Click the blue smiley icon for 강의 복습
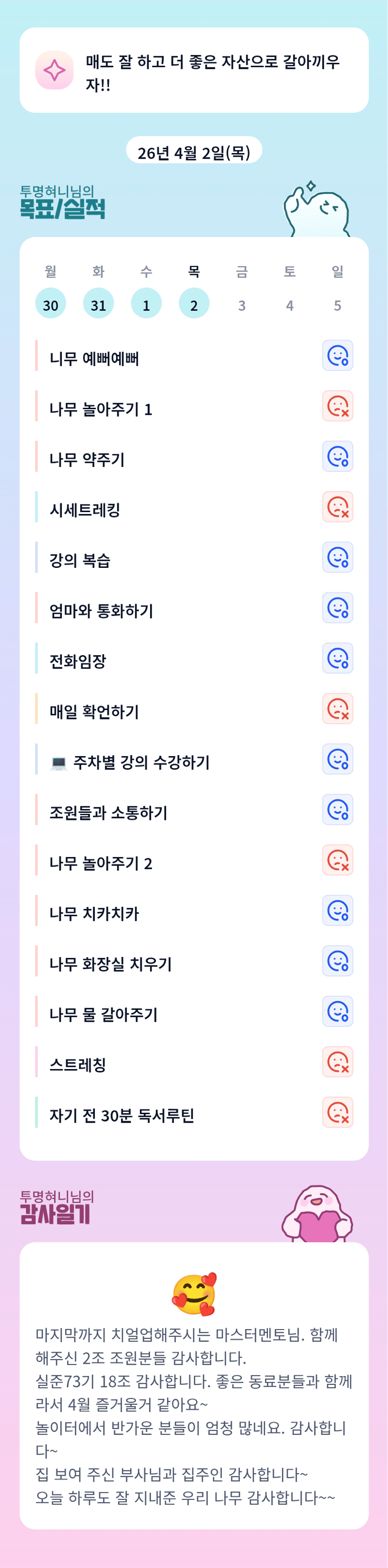Viewport: 388px width, 1568px height. tap(337, 558)
